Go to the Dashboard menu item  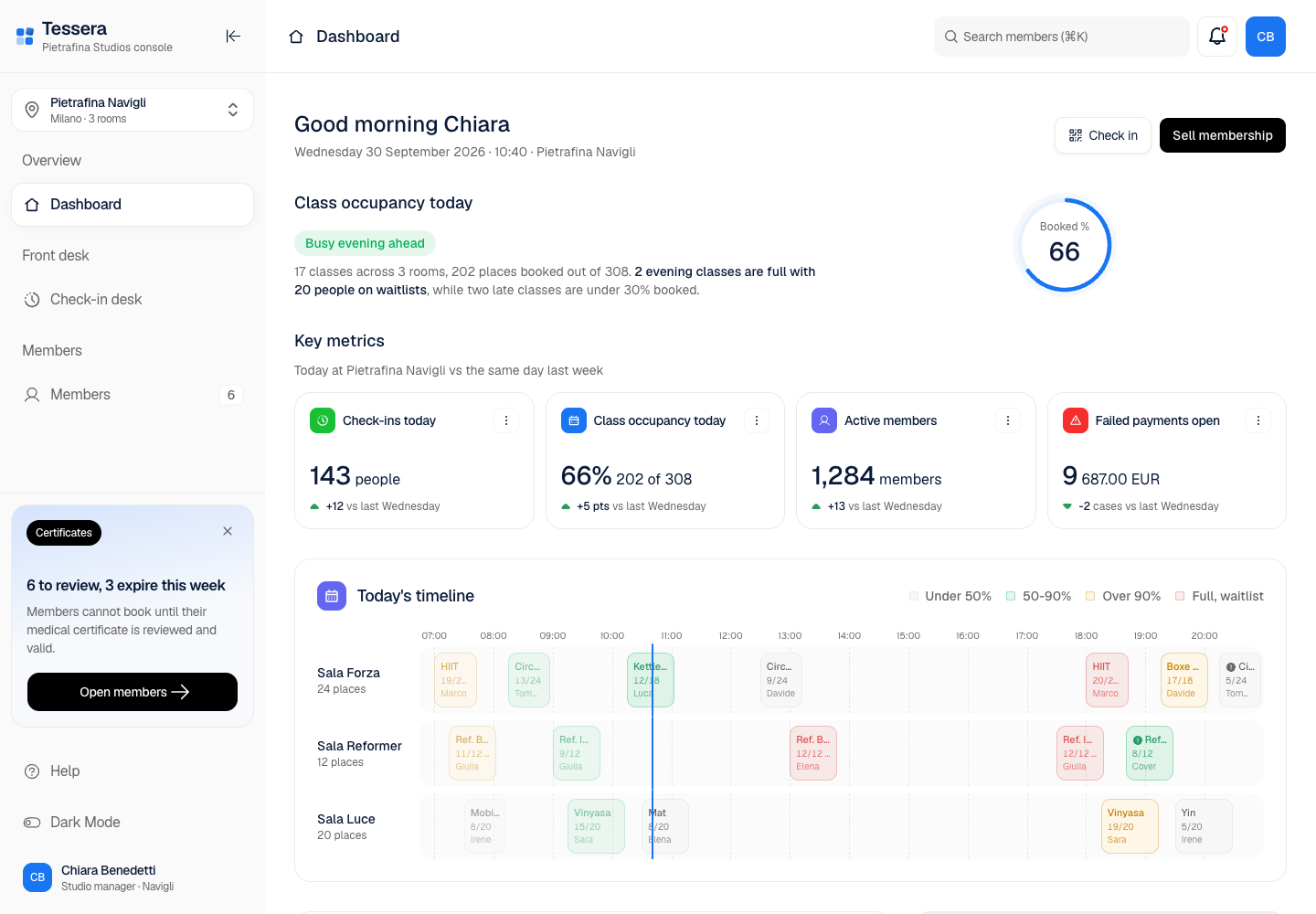point(133,205)
